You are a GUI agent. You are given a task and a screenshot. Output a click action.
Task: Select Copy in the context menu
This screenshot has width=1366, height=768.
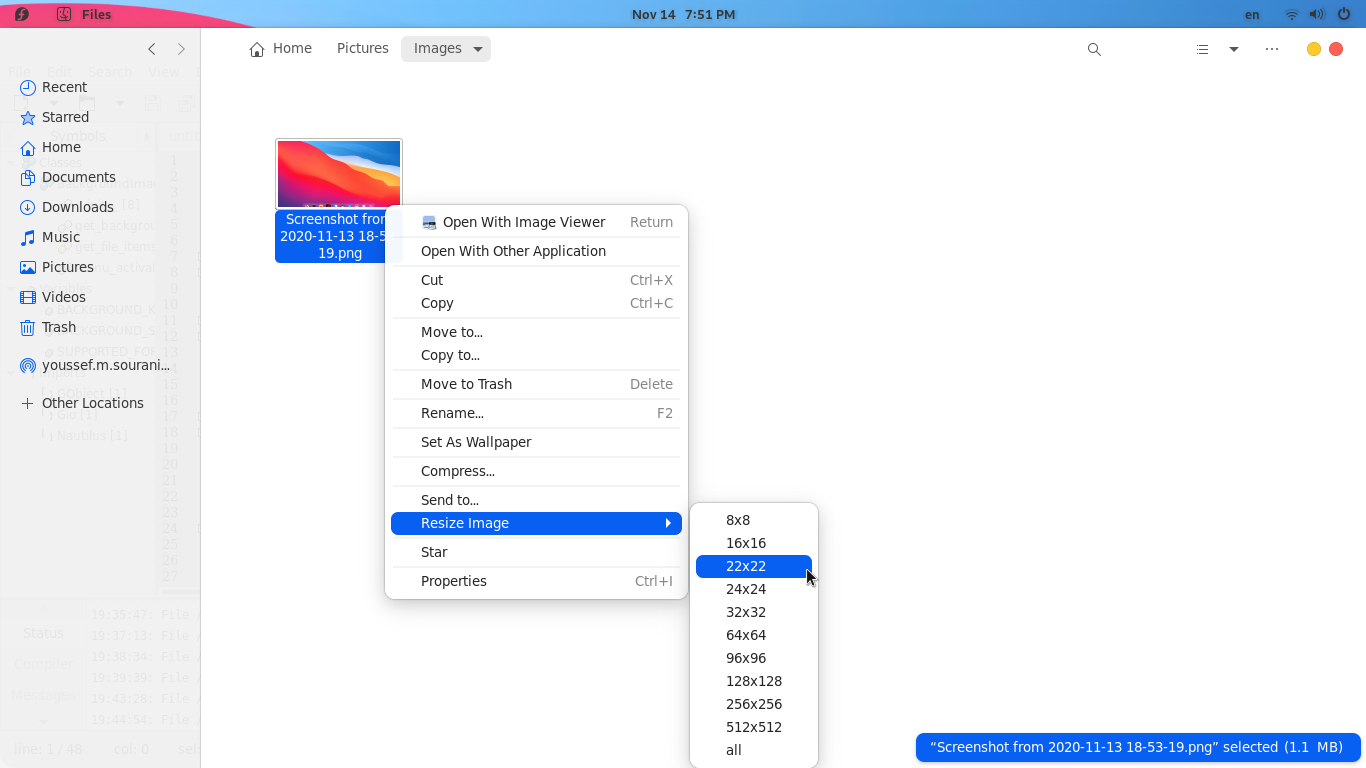click(536, 303)
